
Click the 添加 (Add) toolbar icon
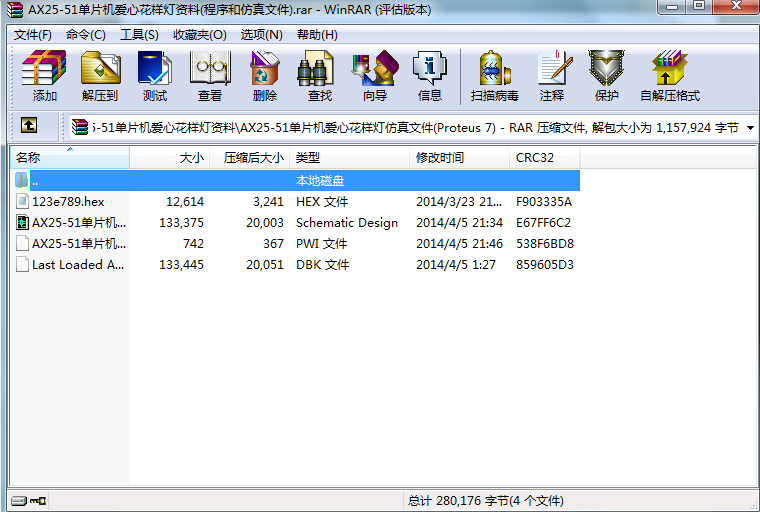(x=44, y=68)
